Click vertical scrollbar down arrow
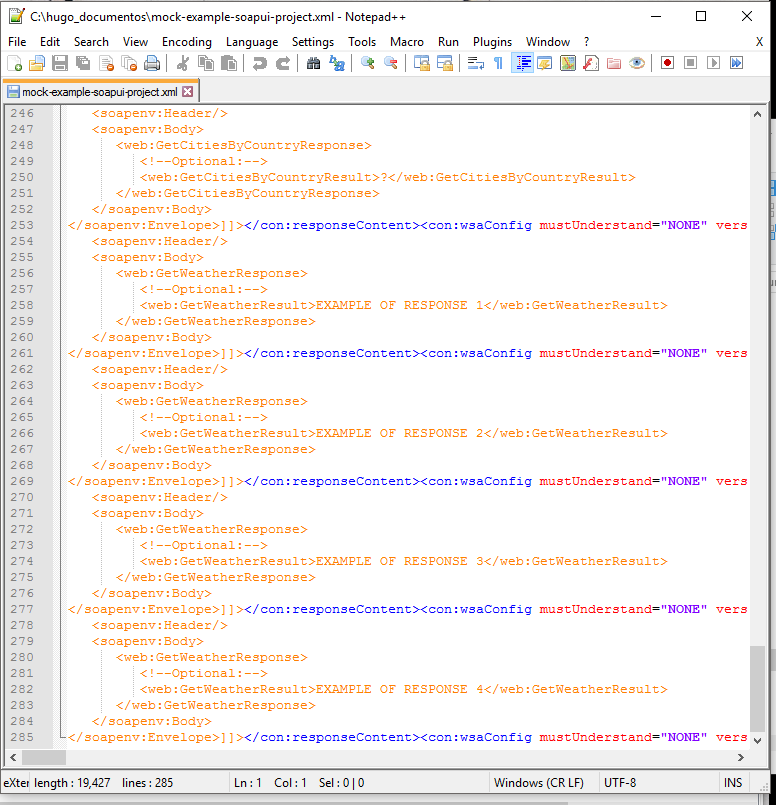776x805 pixels. (x=758, y=740)
